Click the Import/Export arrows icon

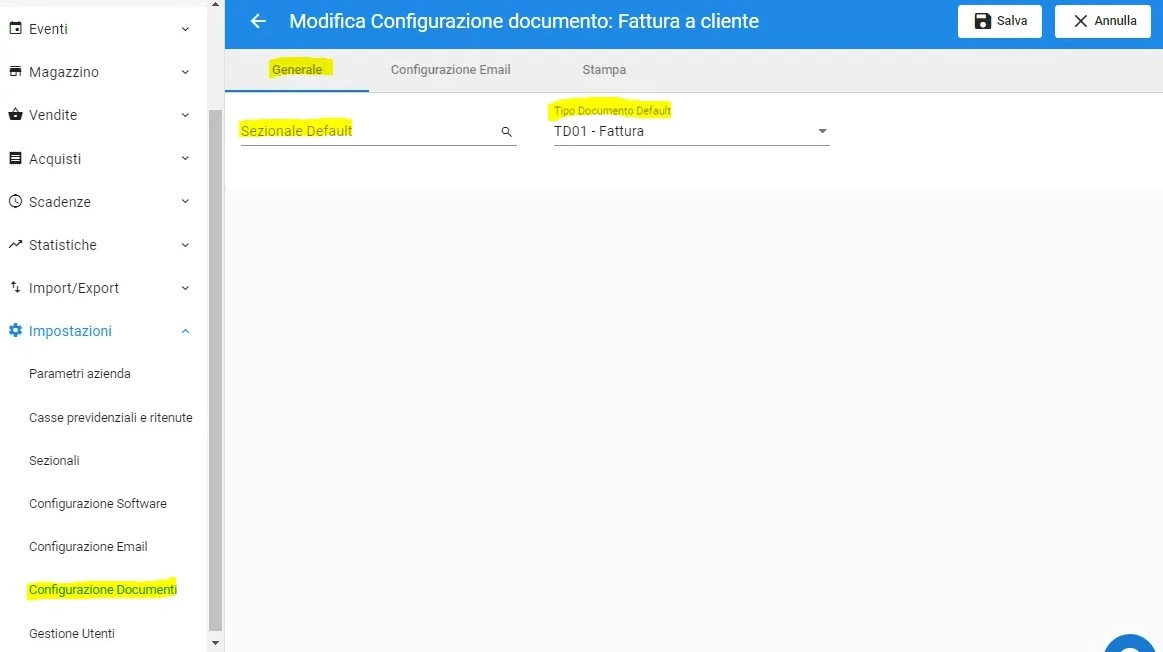pos(15,287)
